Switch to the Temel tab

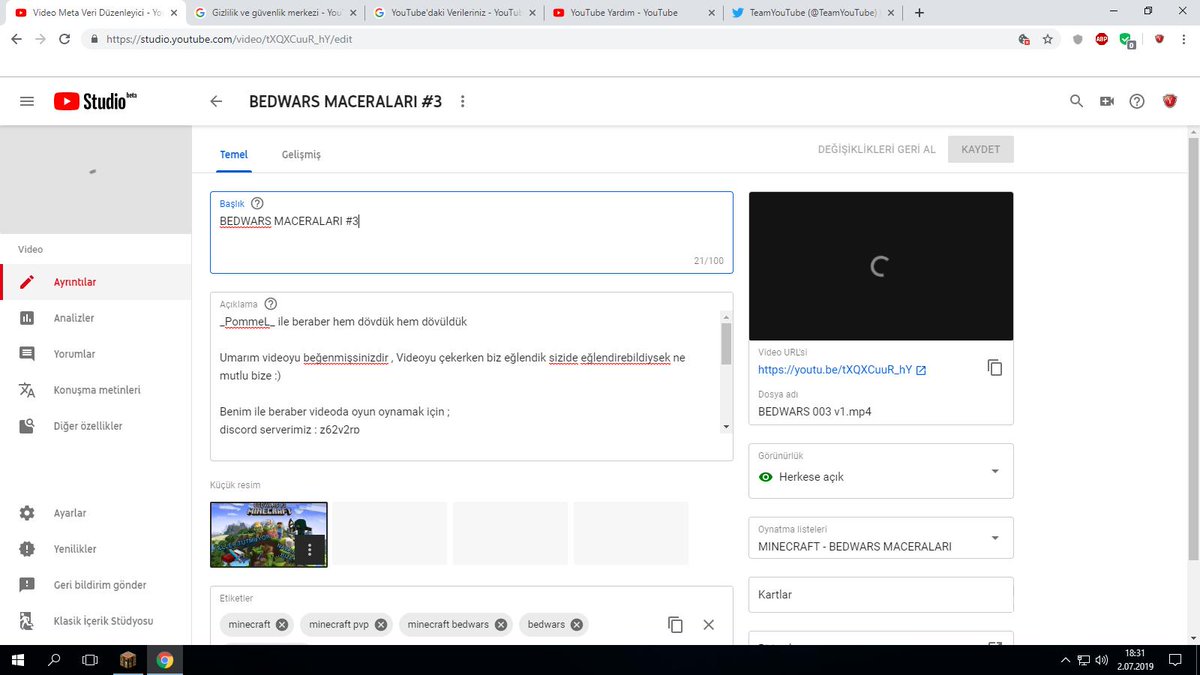pyautogui.click(x=234, y=155)
